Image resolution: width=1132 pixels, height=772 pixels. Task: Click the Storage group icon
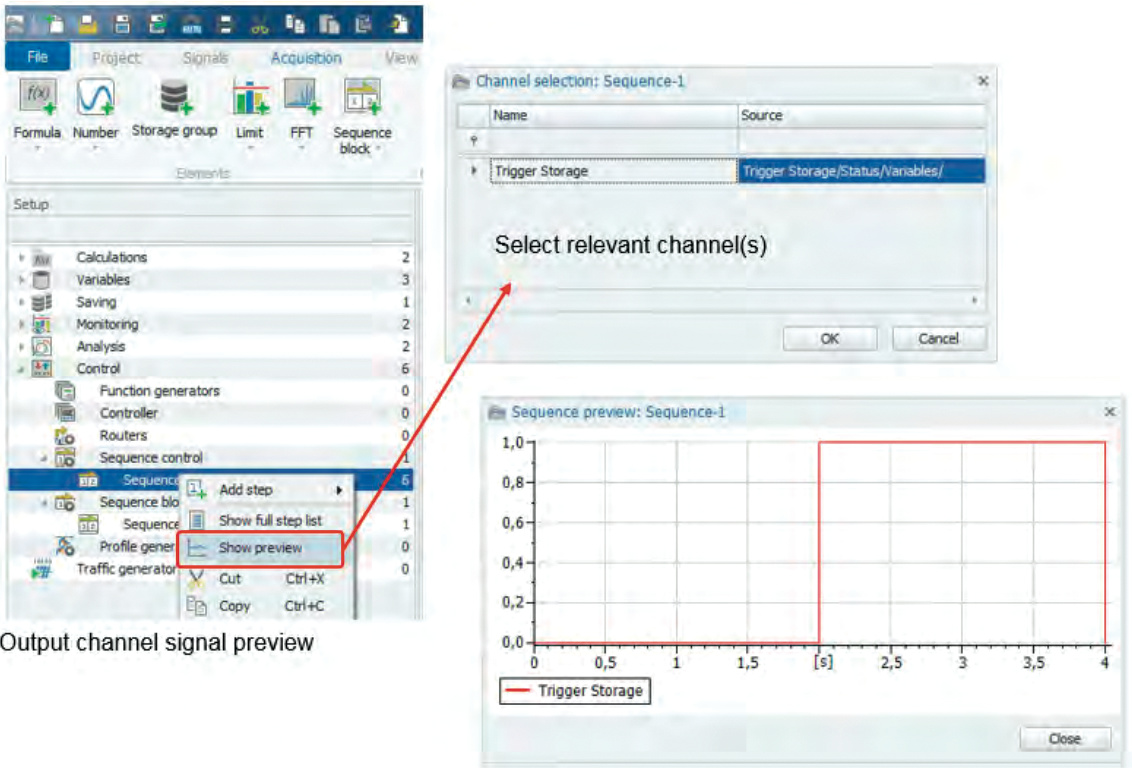click(174, 100)
